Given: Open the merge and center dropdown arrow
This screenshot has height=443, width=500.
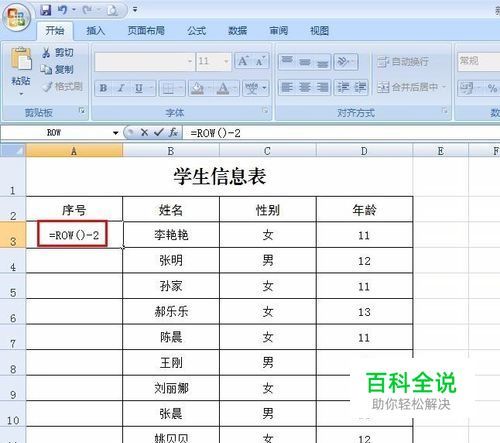Looking at the screenshot, I should 444,87.
